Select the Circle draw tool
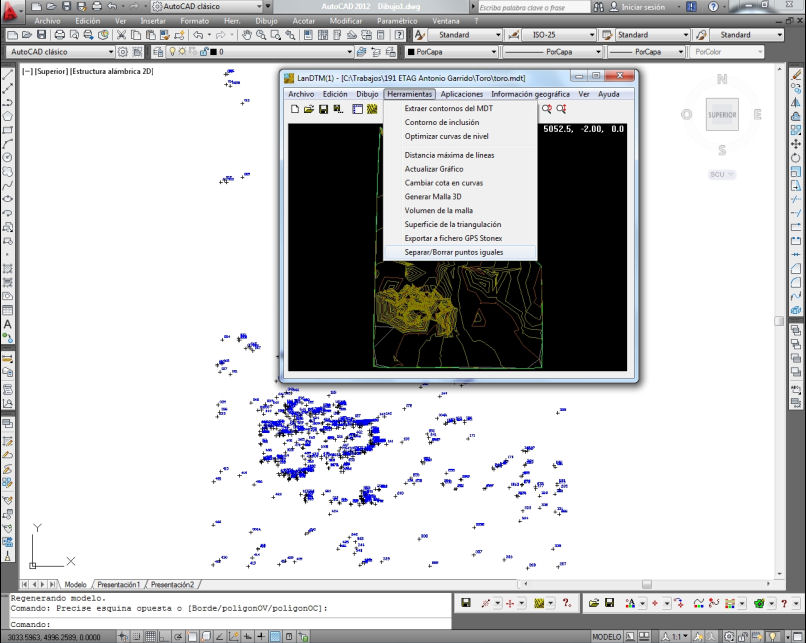This screenshot has height=643, width=806. tap(8, 158)
